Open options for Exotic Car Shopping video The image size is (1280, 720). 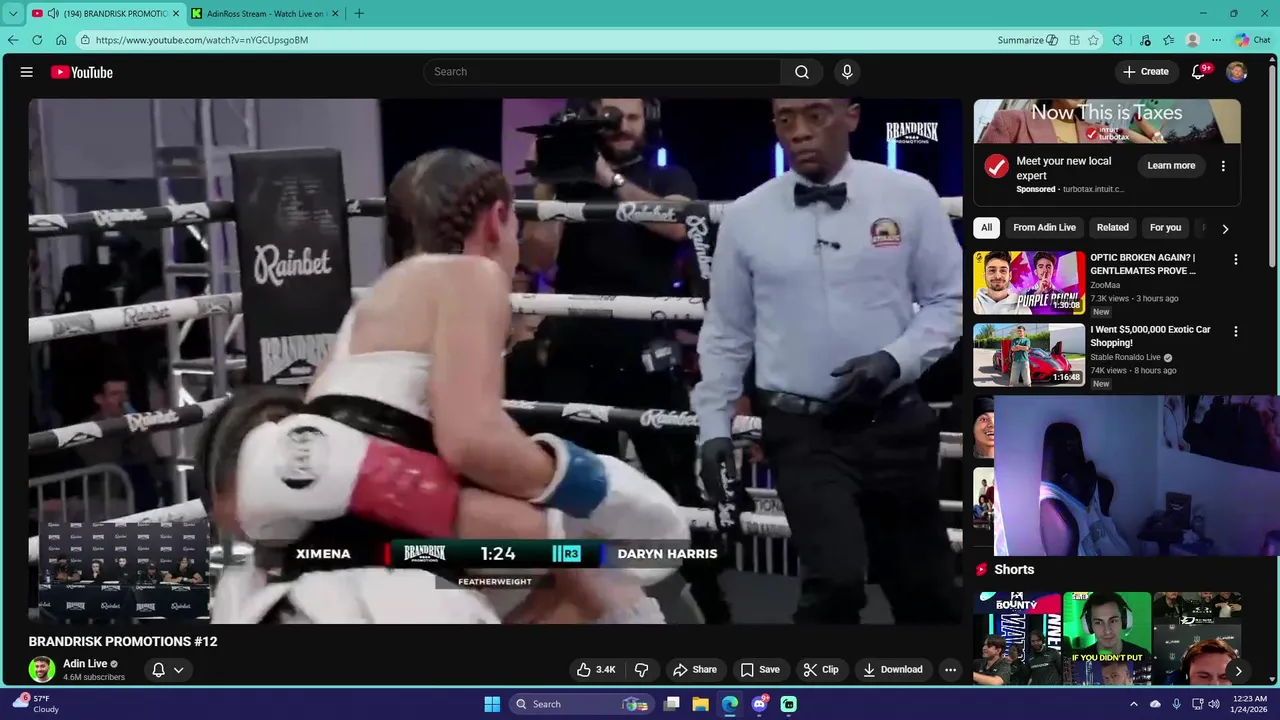1235,331
